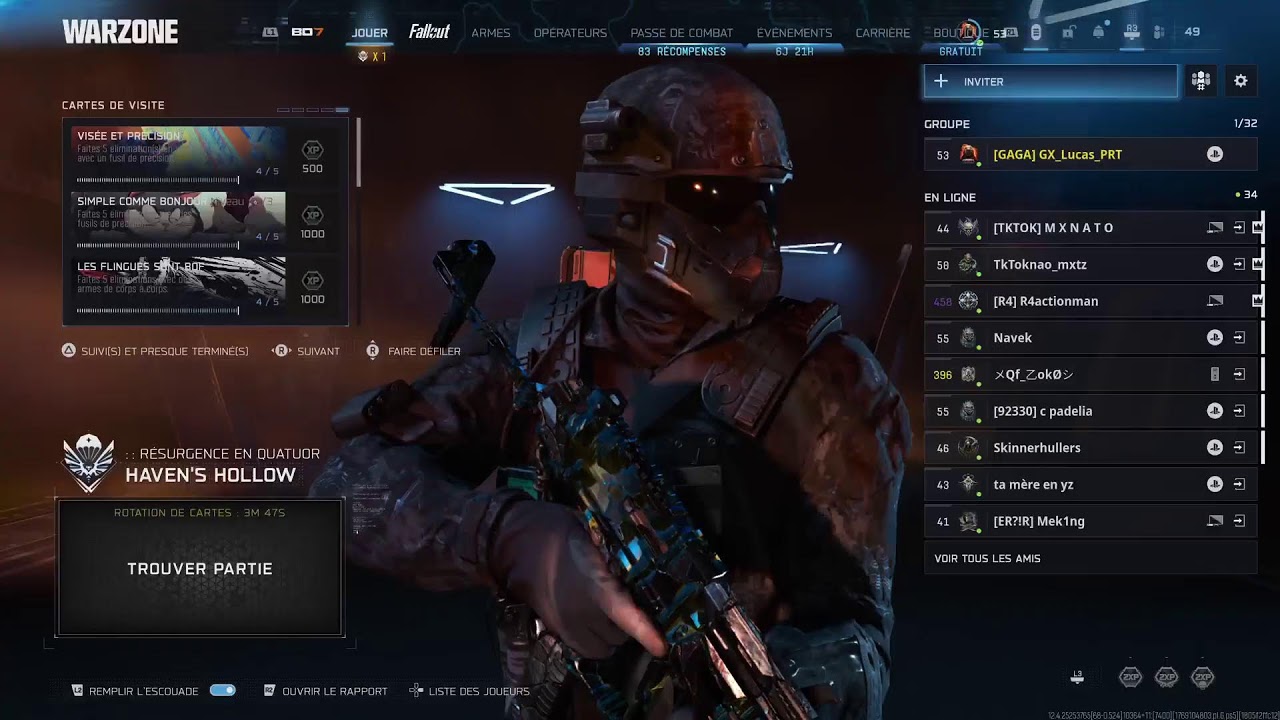Open the top-bar hamburger menu icon
The image size is (1280, 720).
coord(1036,32)
